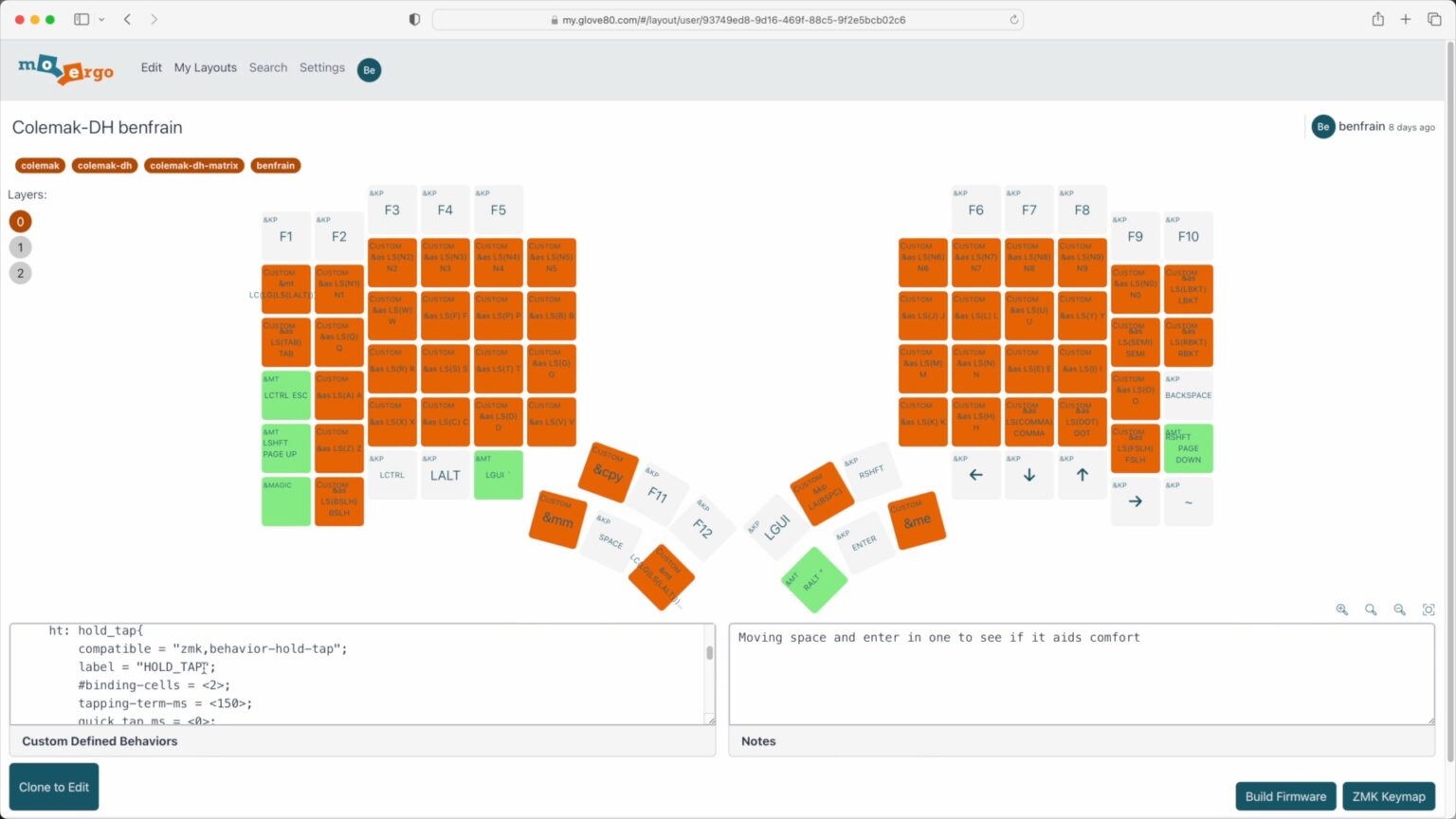Select layer 0
This screenshot has width=1456, height=819.
pos(20,221)
